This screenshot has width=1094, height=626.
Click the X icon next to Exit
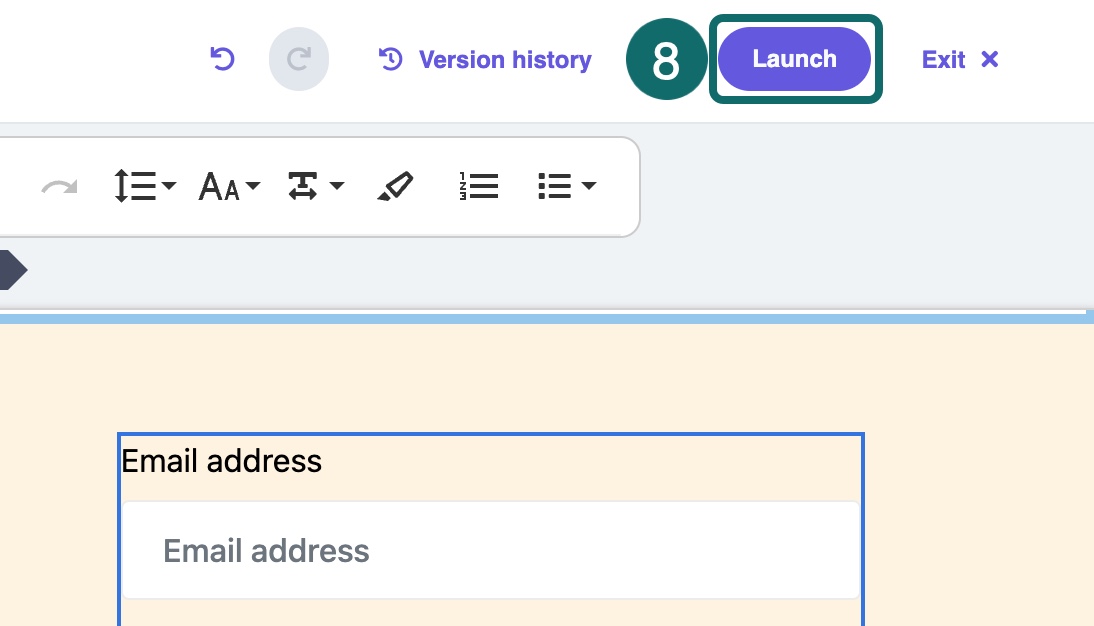point(990,60)
